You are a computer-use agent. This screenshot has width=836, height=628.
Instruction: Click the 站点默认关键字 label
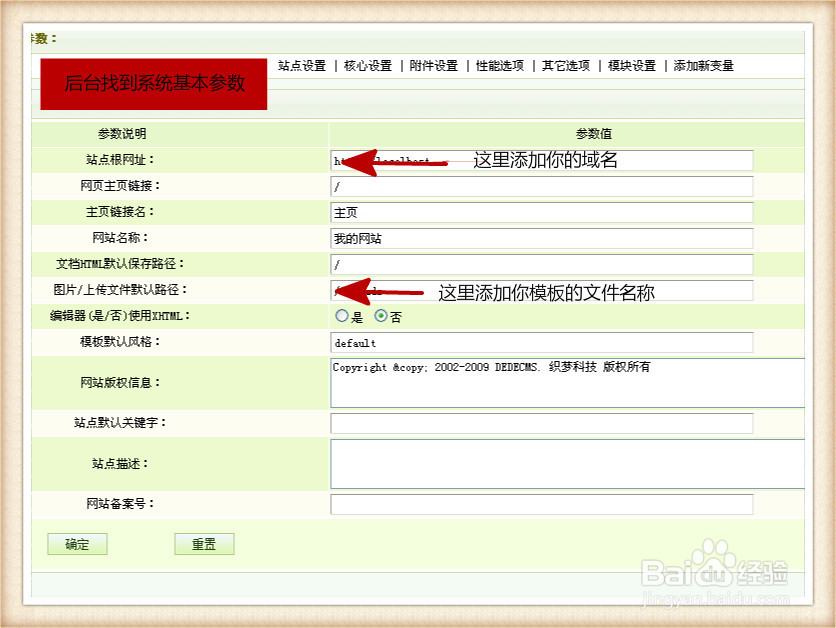pos(120,422)
